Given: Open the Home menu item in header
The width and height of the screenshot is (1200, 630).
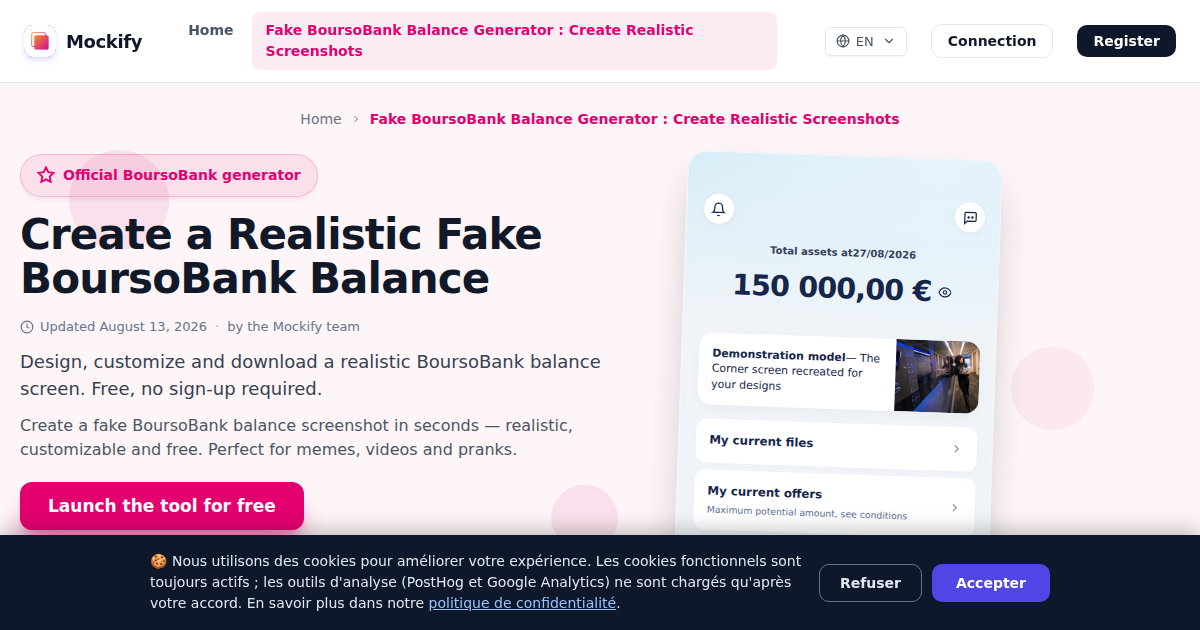Looking at the screenshot, I should coord(211,30).
